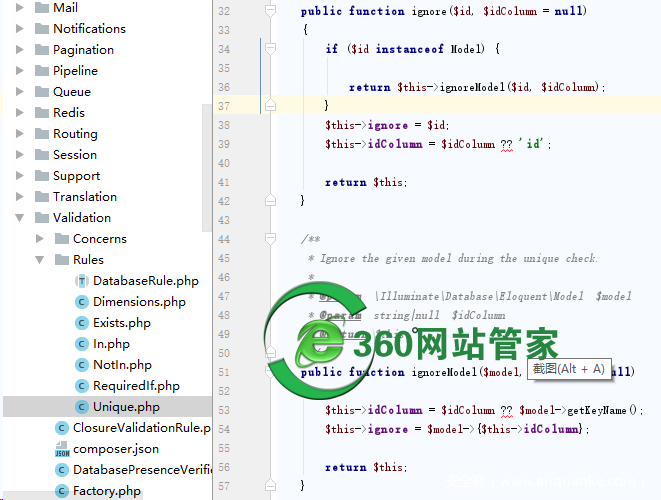661x500 pixels.
Task: Collapse the Rules folder arrow
Action: coord(40,260)
